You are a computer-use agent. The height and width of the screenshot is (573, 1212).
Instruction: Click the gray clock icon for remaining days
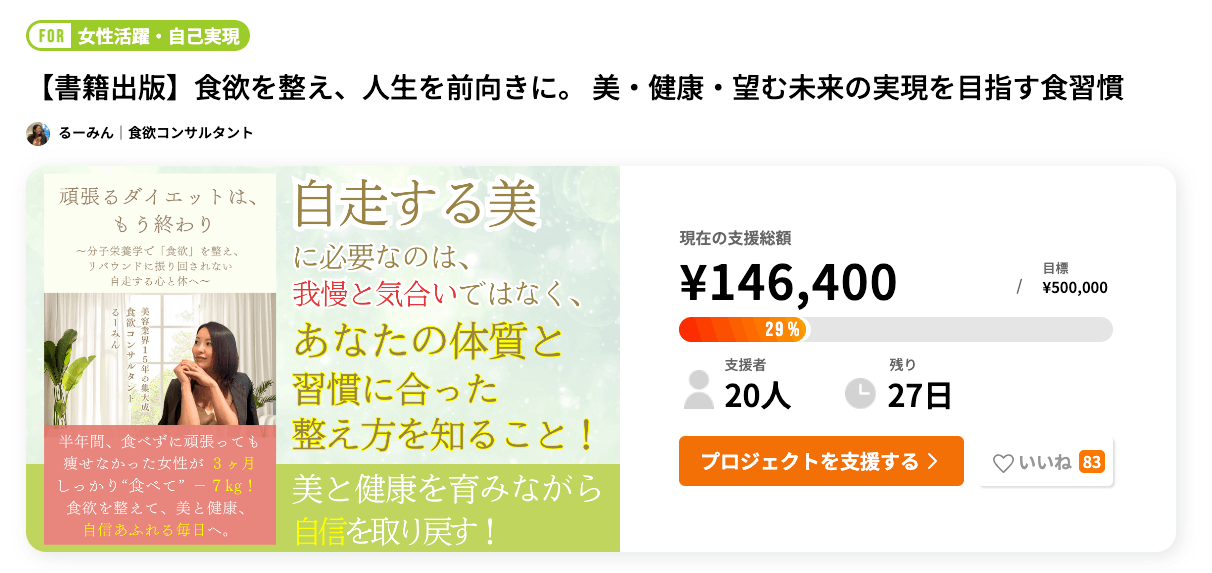(860, 393)
